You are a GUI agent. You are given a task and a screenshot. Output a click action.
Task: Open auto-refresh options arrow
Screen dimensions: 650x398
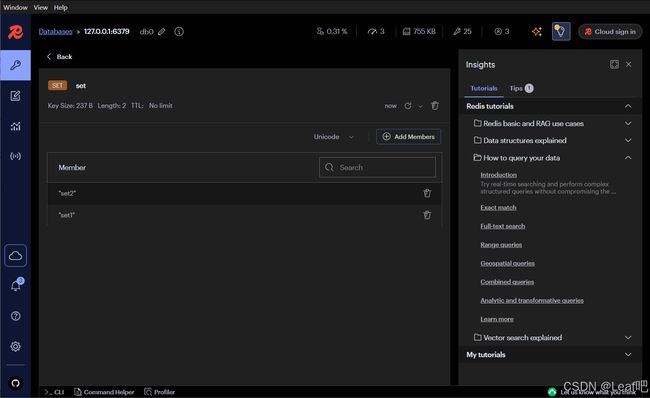[420, 106]
